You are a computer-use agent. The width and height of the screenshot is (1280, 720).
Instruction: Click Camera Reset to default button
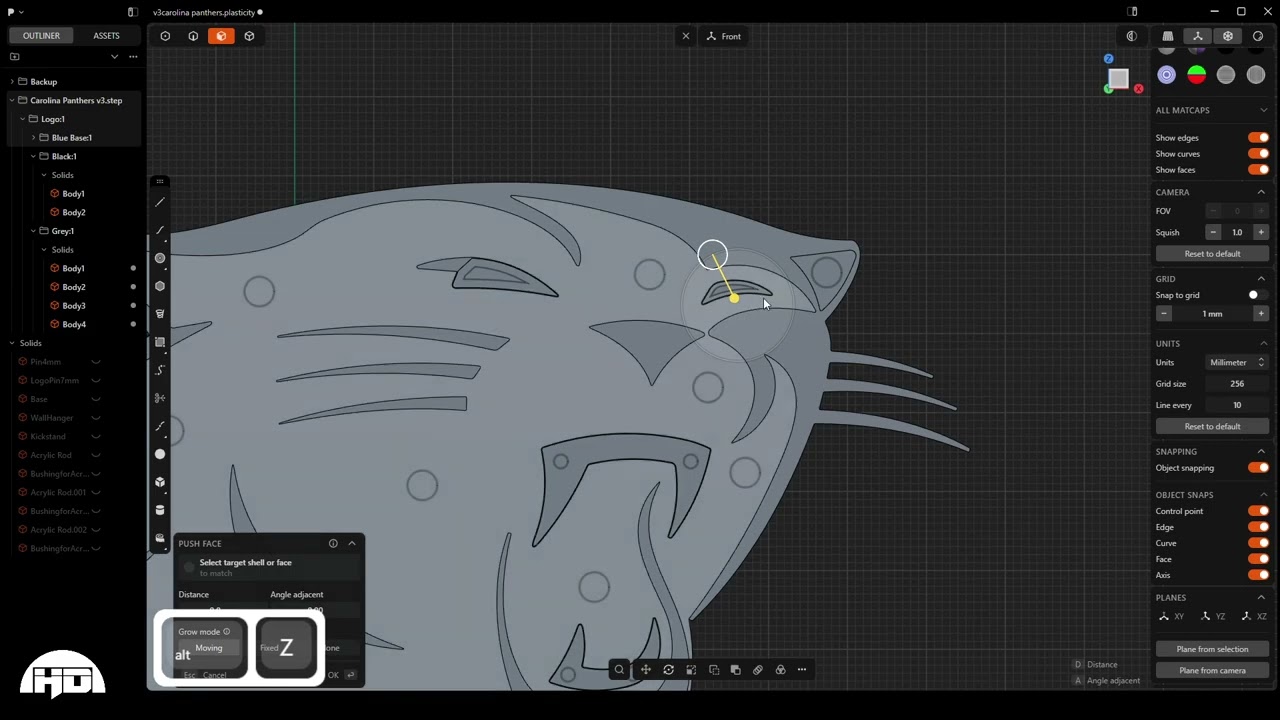tap(1212, 254)
